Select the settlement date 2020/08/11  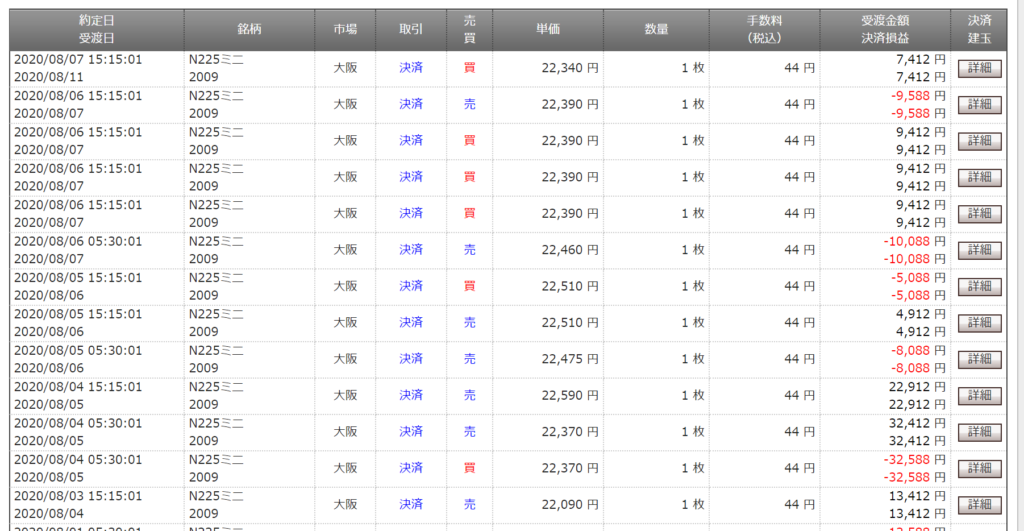click(48, 77)
